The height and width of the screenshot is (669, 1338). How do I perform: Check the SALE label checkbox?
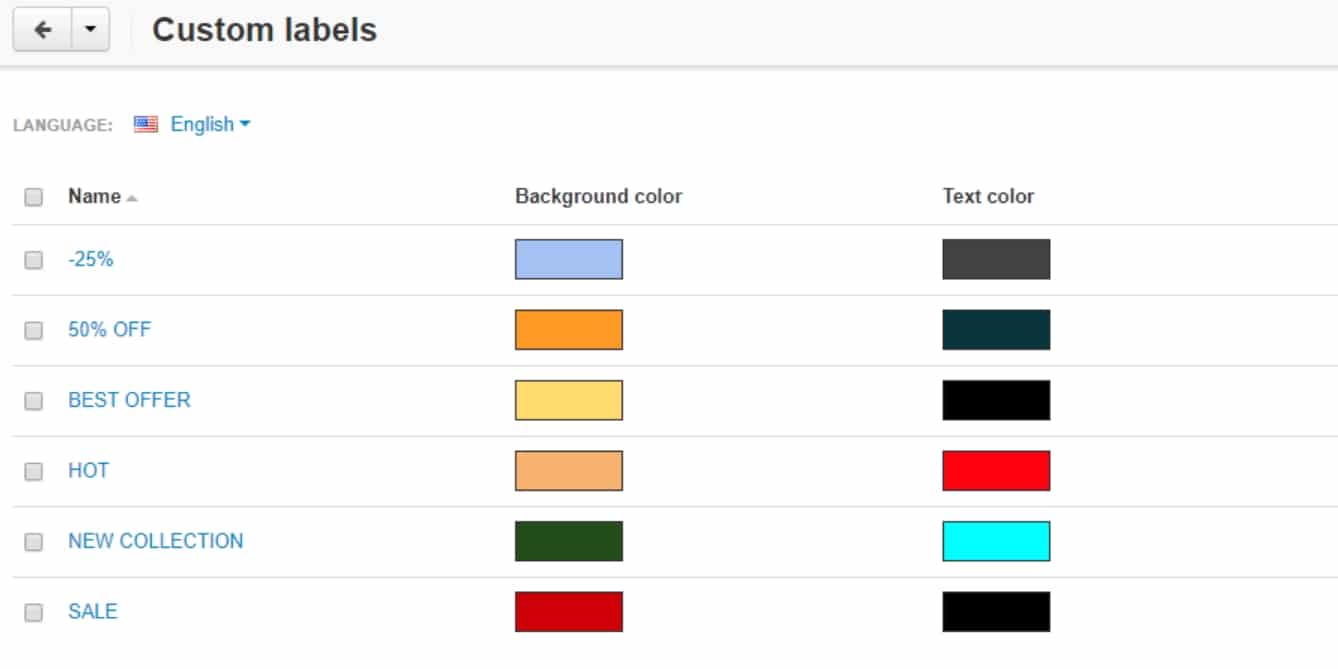tap(34, 612)
